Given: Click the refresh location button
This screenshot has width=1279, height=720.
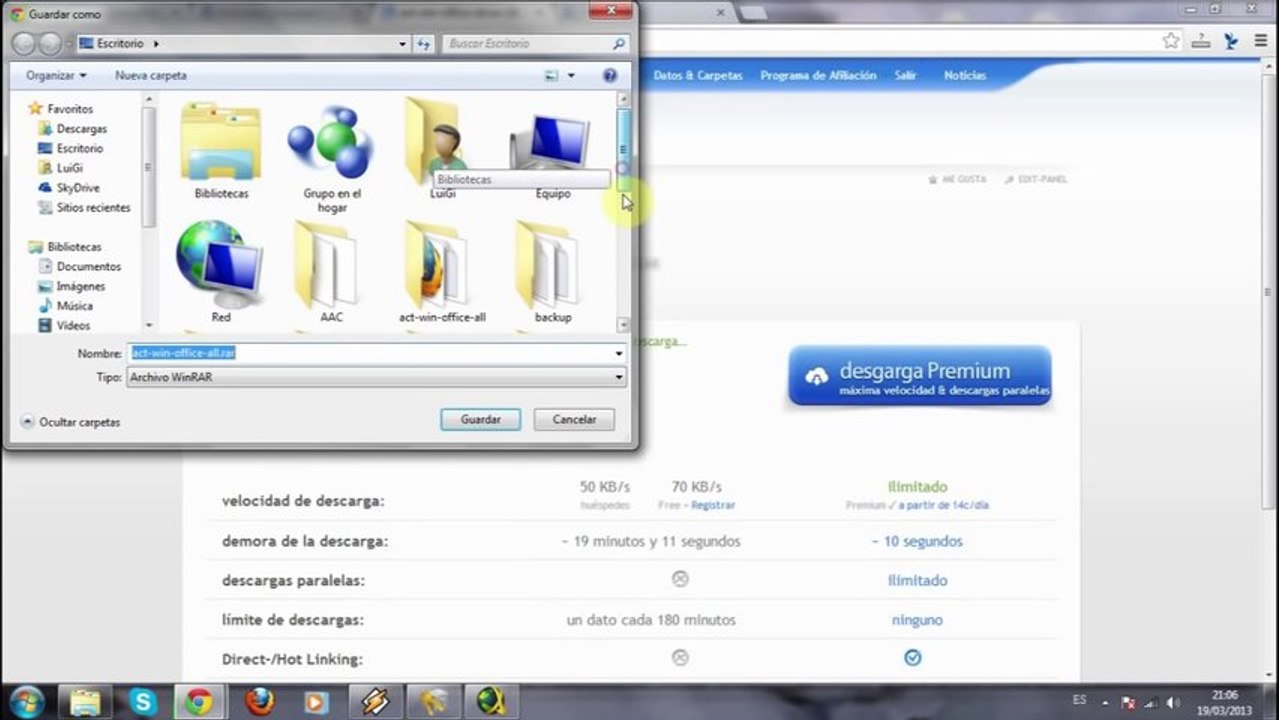Looking at the screenshot, I should 424,44.
